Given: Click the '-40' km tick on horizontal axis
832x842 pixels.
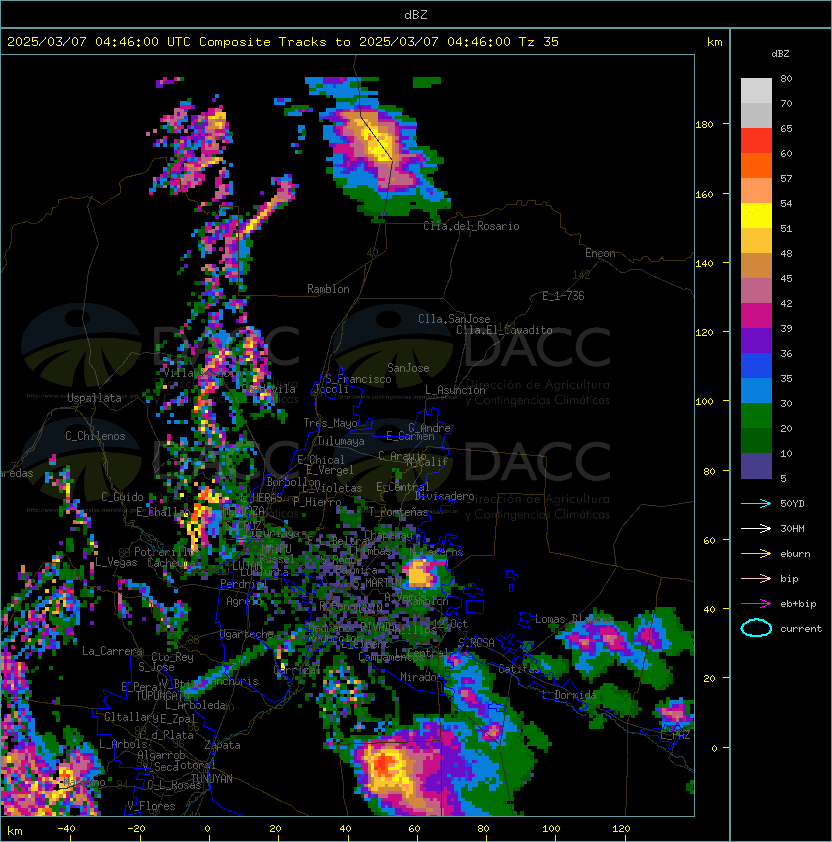Looking at the screenshot, I should (x=66, y=829).
